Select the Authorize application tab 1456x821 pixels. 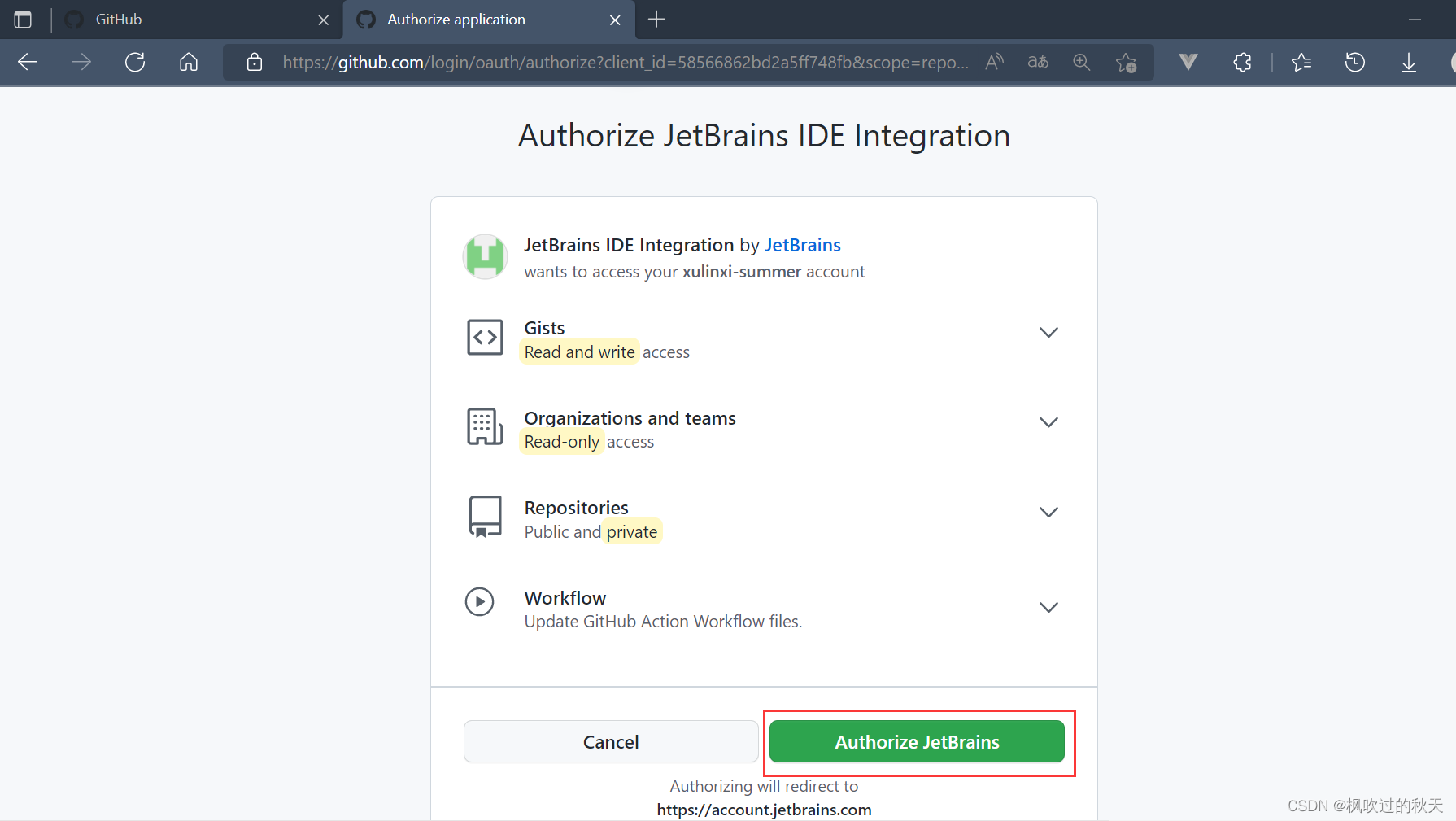point(489,20)
